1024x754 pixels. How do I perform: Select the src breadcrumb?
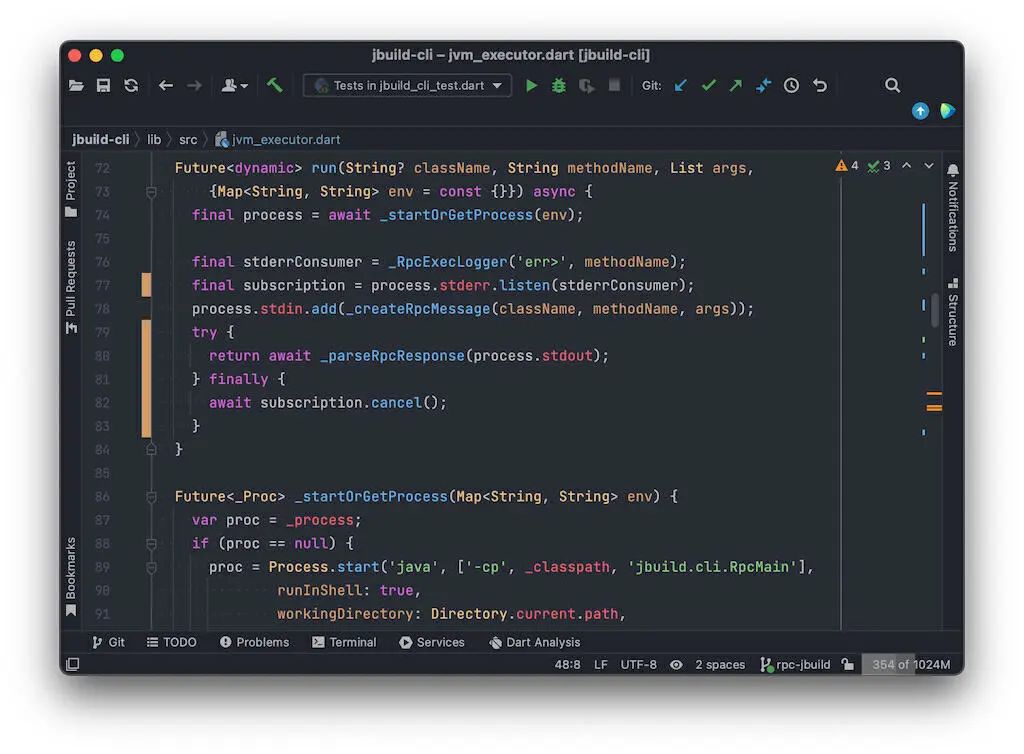click(x=188, y=140)
